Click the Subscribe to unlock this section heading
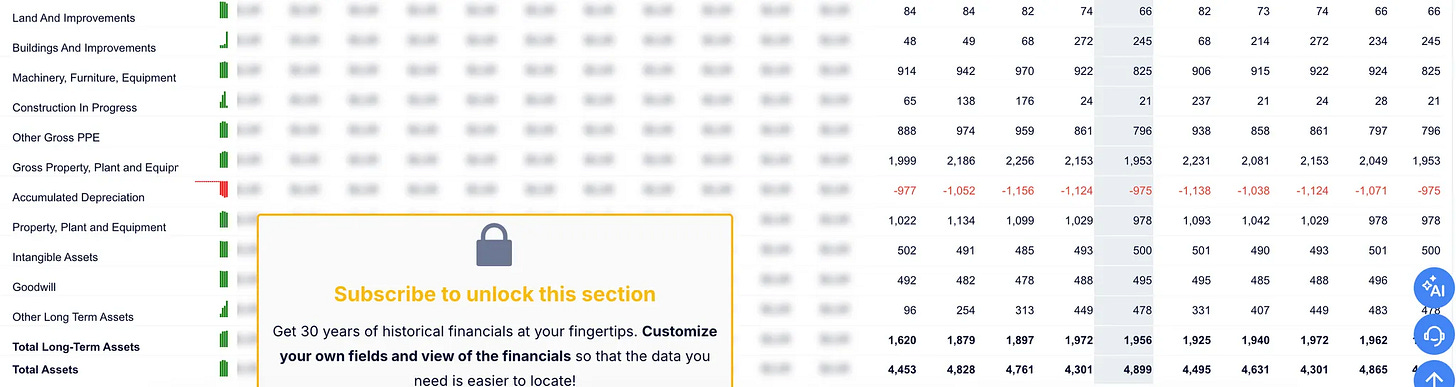Image resolution: width=1456 pixels, height=387 pixels. 495,294
